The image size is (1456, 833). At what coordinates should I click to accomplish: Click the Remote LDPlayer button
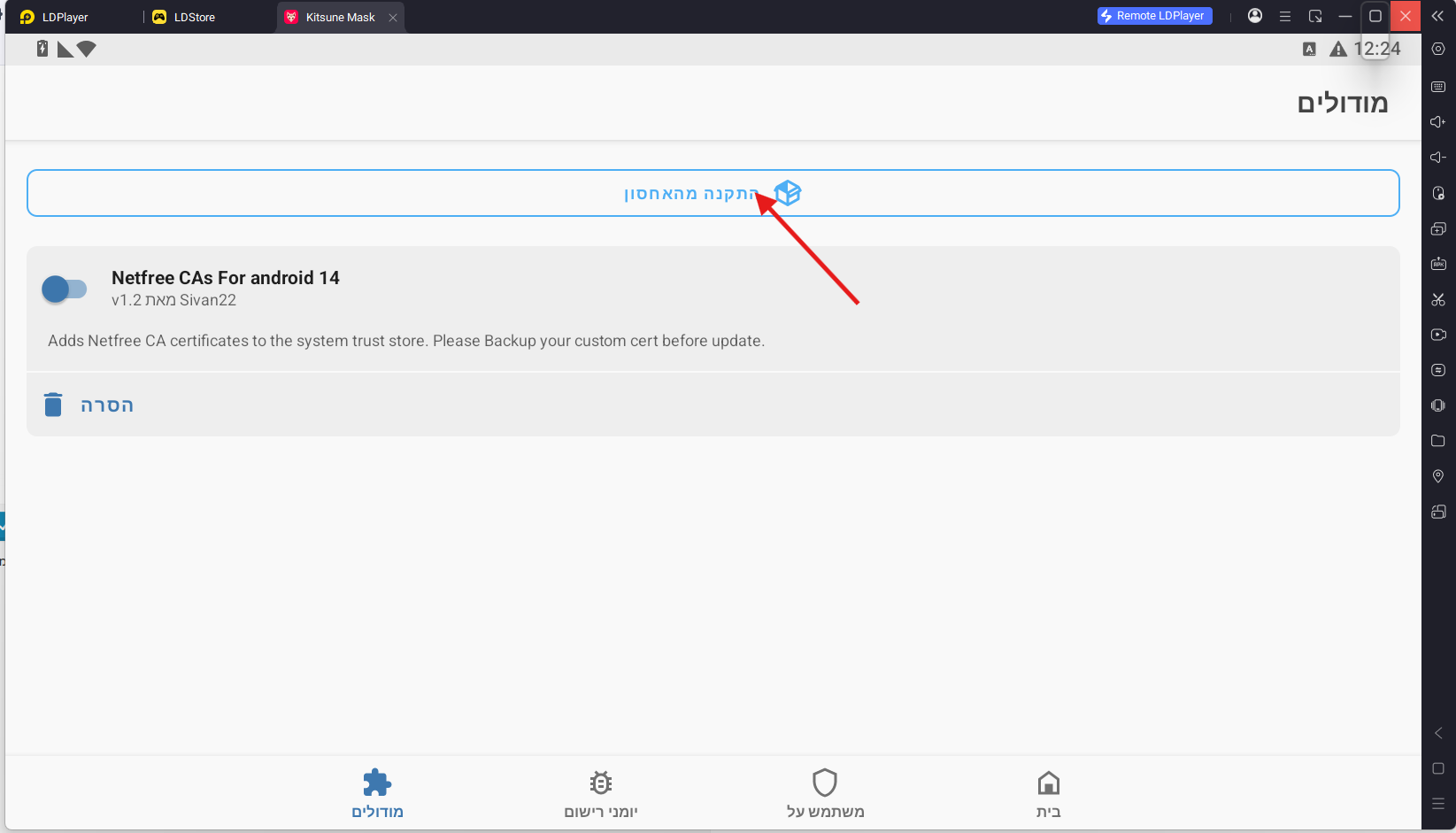1155,16
